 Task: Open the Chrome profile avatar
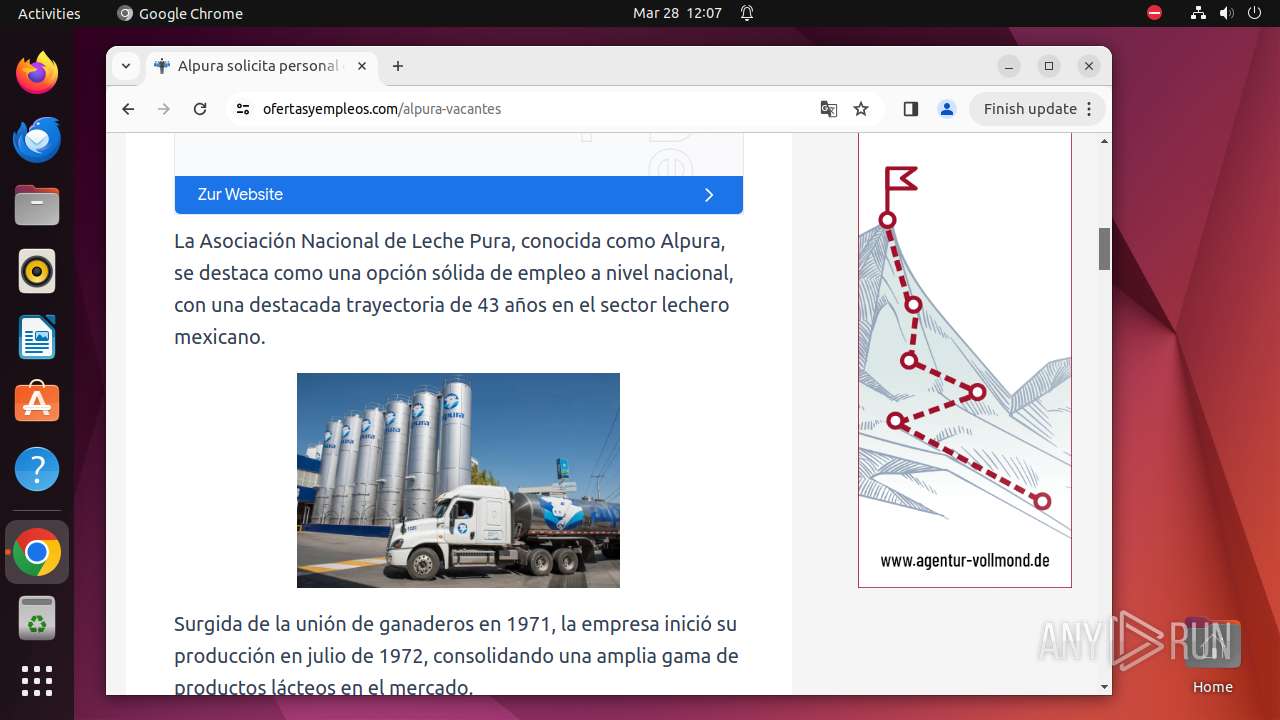tap(947, 109)
